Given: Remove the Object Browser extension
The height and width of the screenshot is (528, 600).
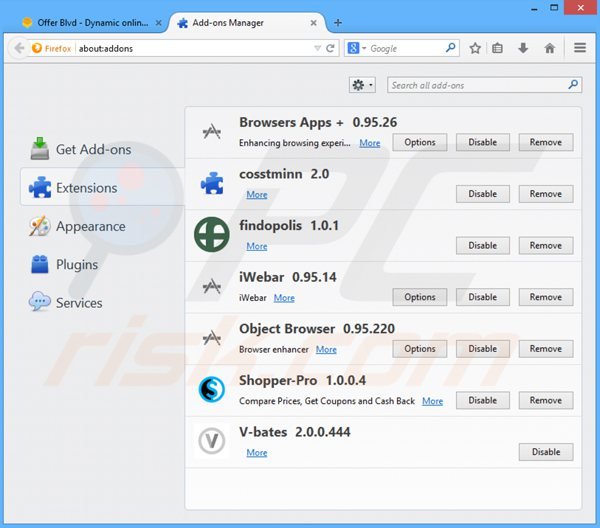Looking at the screenshot, I should 546,349.
